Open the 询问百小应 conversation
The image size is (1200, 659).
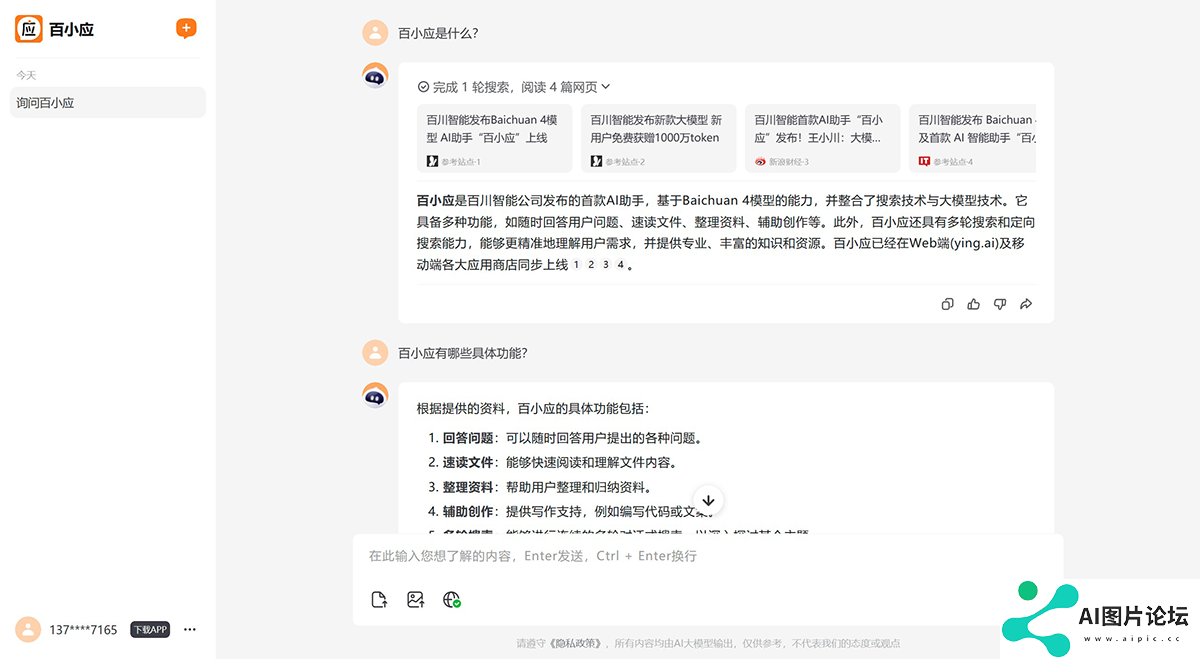(x=108, y=102)
